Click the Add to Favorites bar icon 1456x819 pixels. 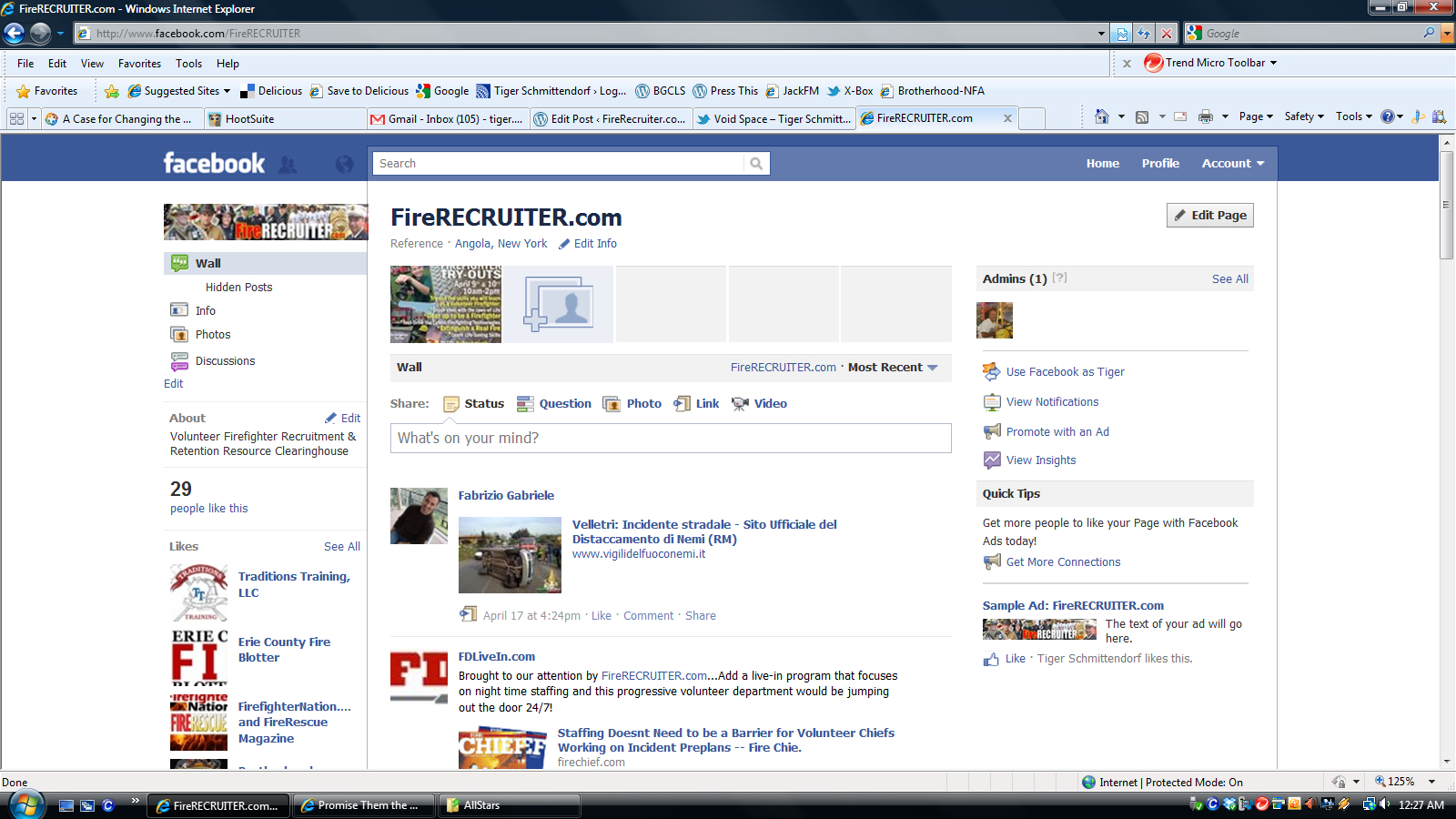point(112,91)
